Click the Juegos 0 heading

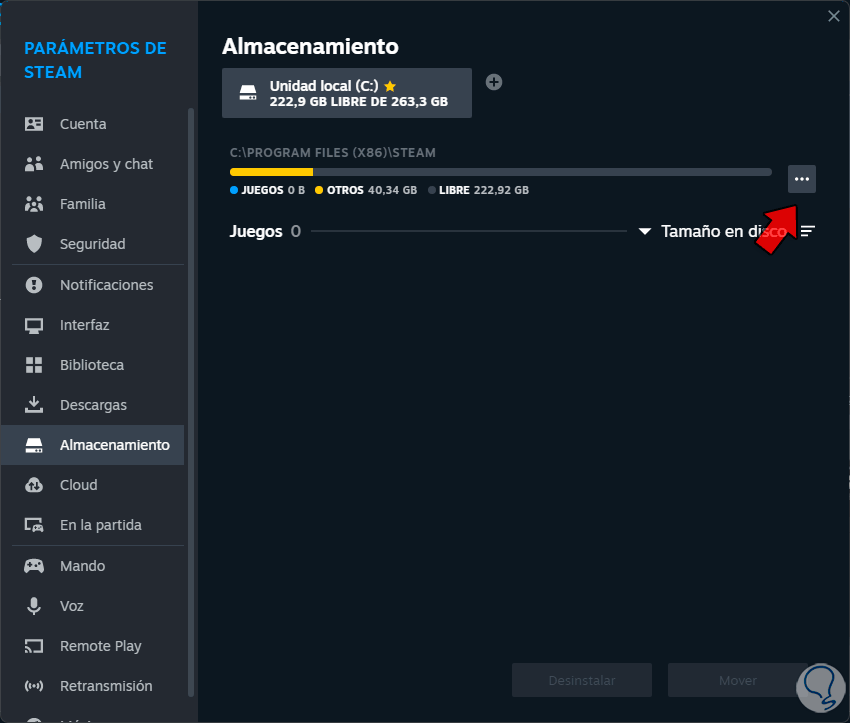coord(265,231)
